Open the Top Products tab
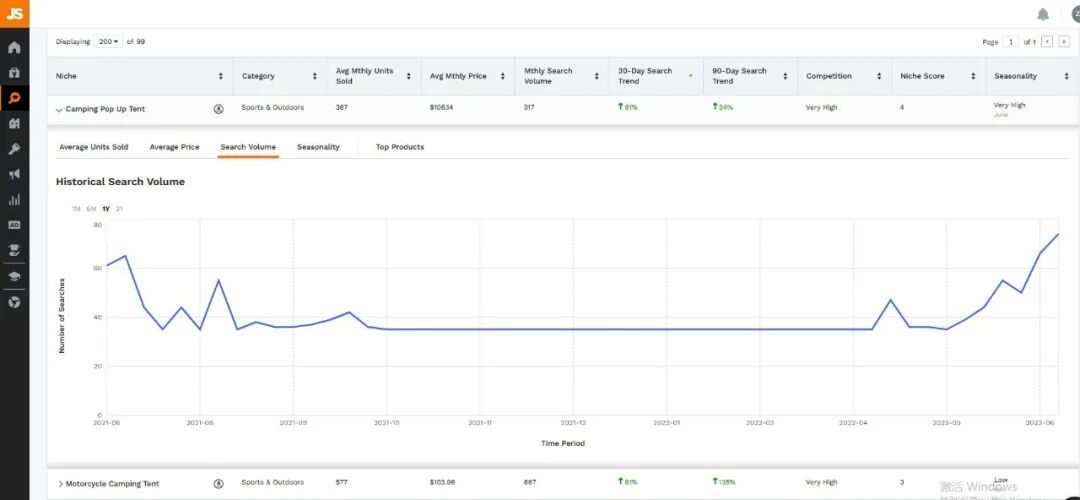Viewport: 1080px width, 500px height. (x=399, y=147)
